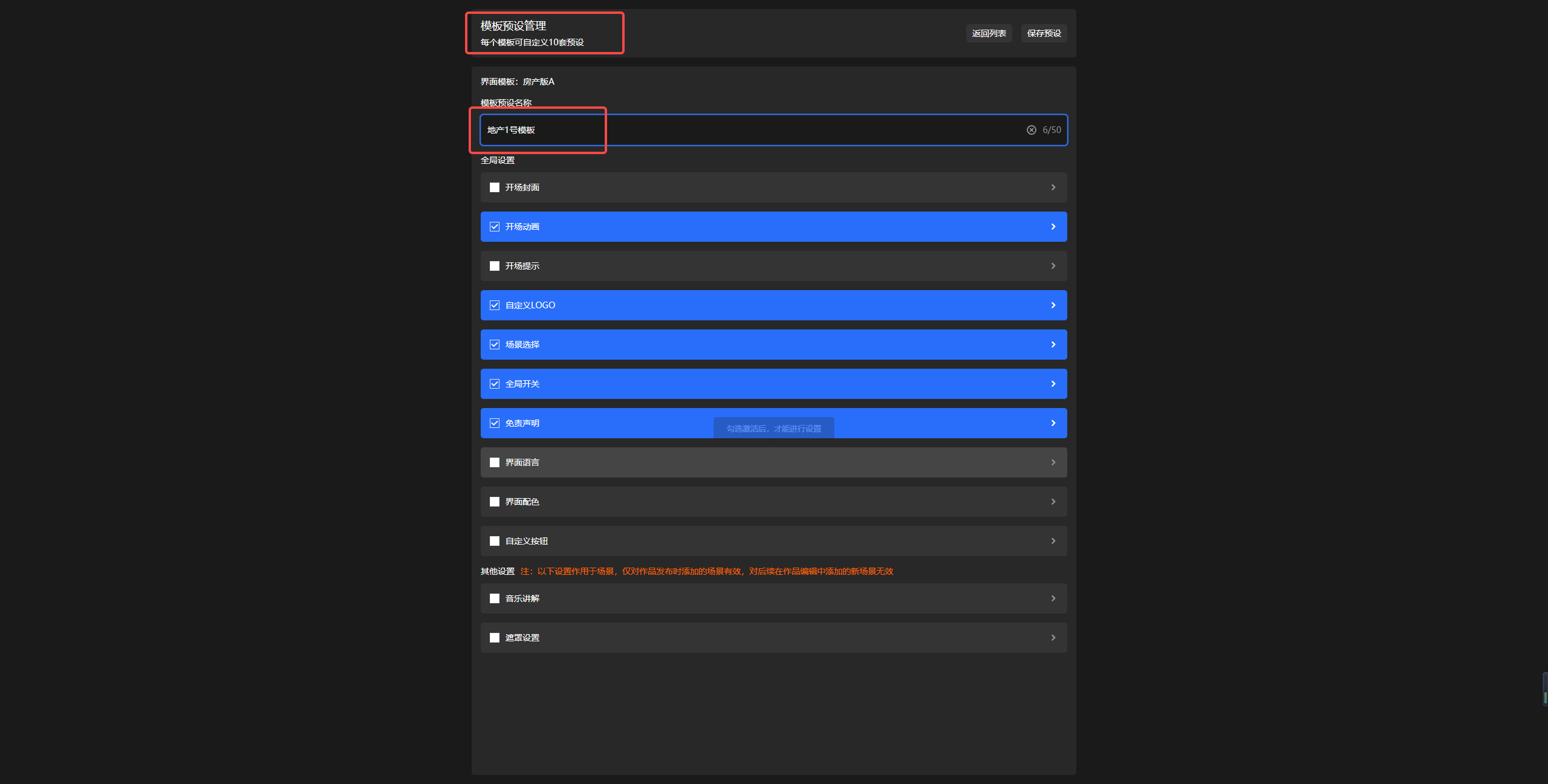
Task: Expand the 开场动画 row arrow
Action: tap(1053, 227)
